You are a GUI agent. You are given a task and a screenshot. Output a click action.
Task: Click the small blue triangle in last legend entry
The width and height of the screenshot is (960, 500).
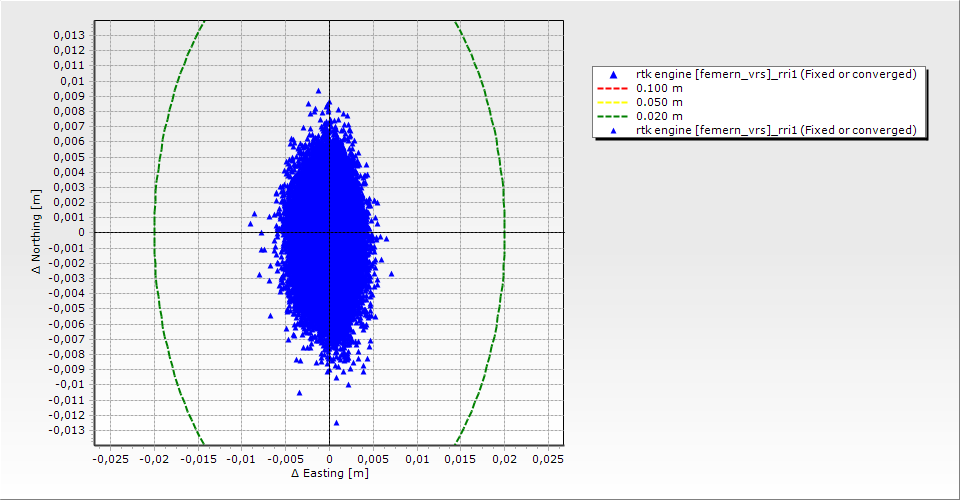pyautogui.click(x=613, y=130)
